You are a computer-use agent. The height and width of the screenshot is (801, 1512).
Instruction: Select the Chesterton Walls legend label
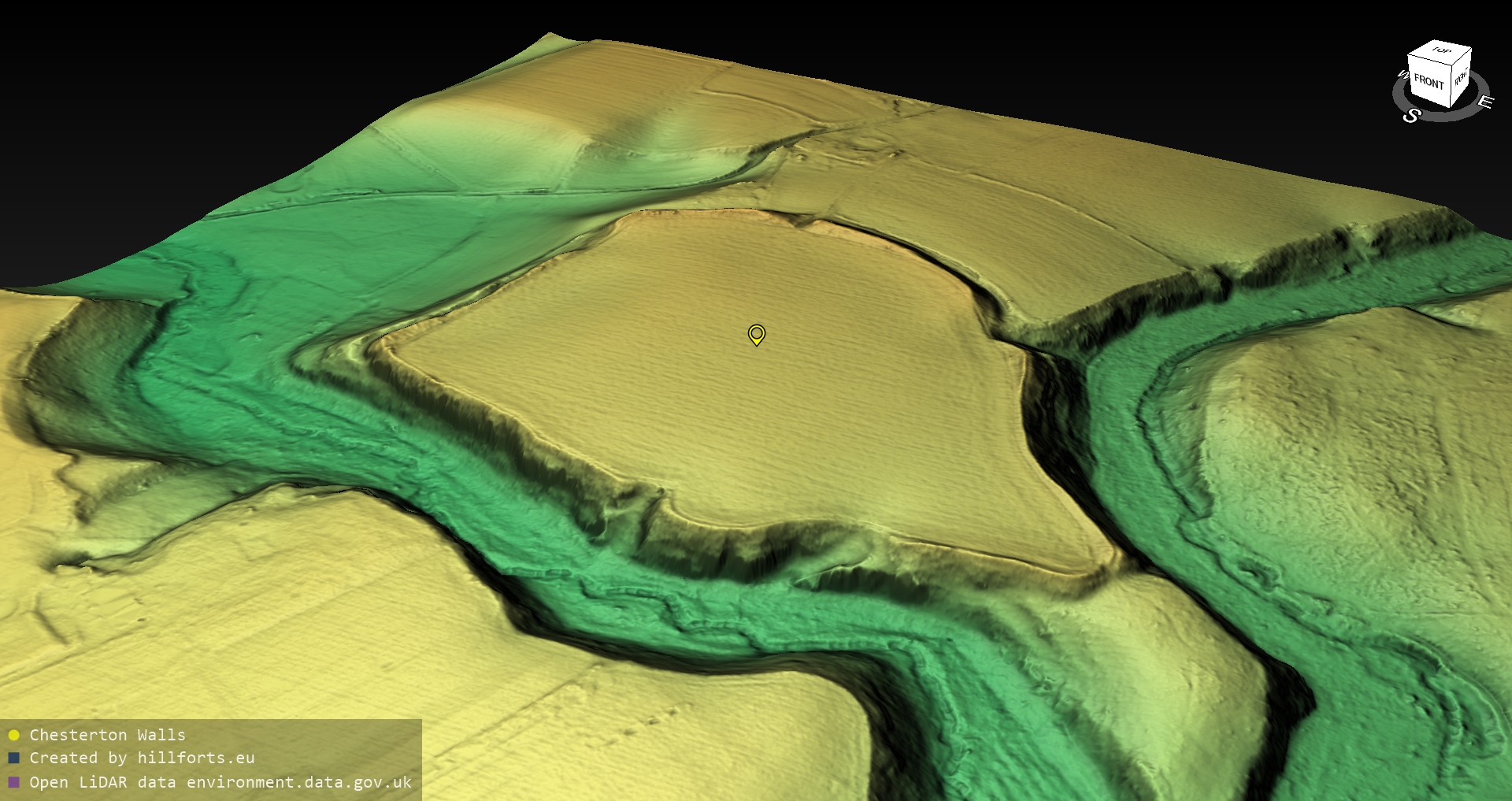(107, 735)
